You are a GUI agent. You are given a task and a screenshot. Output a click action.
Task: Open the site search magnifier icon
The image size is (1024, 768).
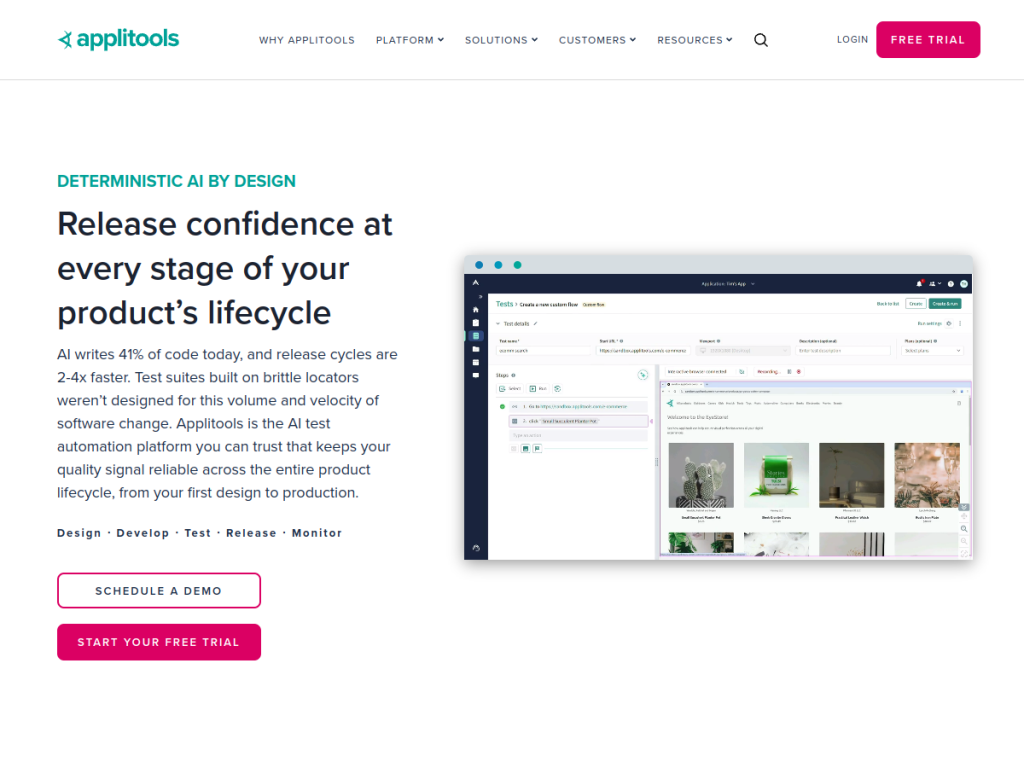tap(761, 40)
